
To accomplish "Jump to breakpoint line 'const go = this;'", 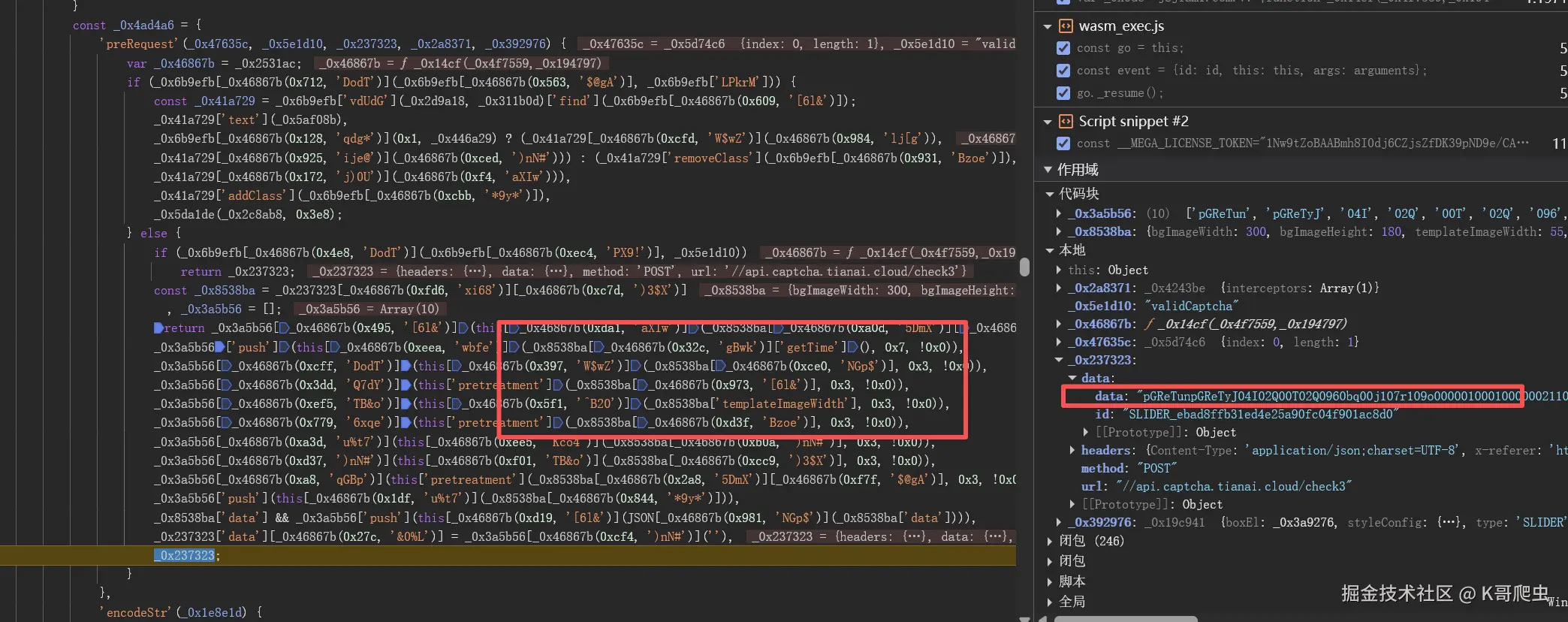I will tap(1130, 48).
